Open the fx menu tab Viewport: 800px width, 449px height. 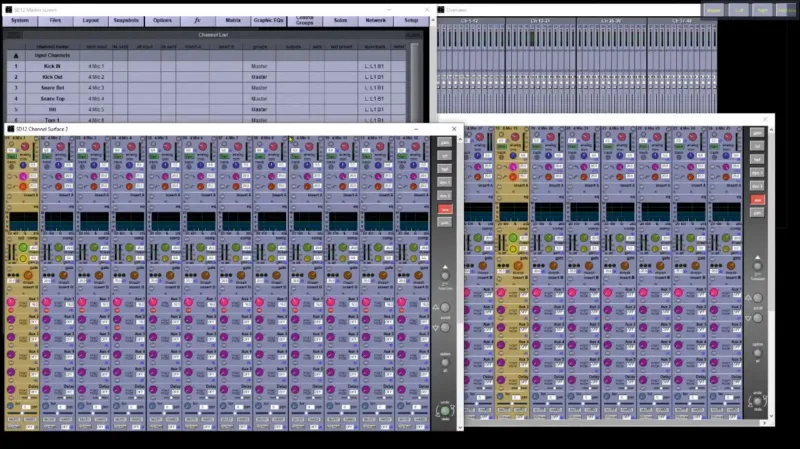point(197,20)
